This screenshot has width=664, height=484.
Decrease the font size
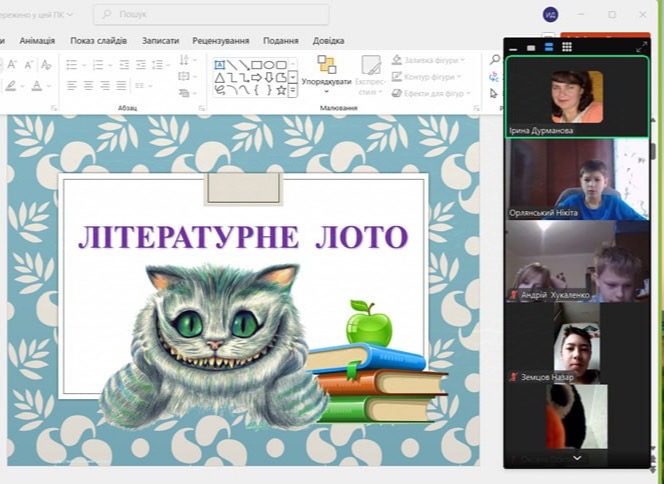tap(29, 65)
